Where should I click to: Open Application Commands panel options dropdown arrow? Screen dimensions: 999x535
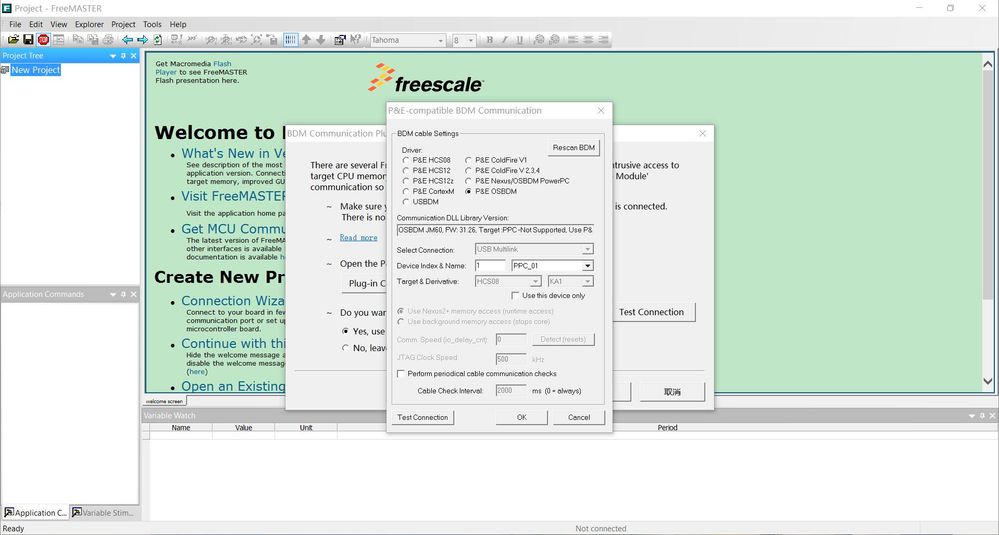113,294
